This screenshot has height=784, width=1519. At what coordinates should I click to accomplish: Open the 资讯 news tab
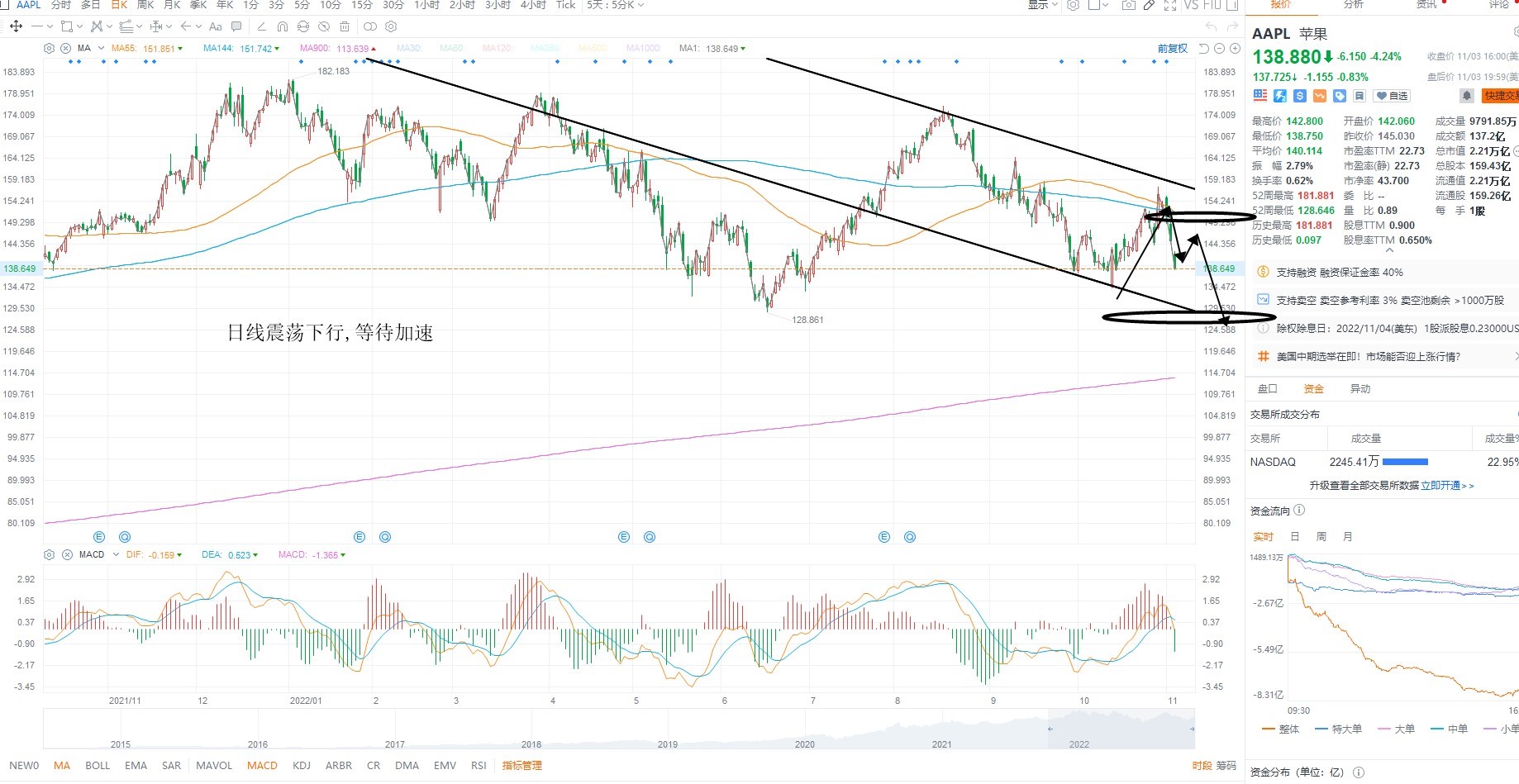tap(1427, 4)
